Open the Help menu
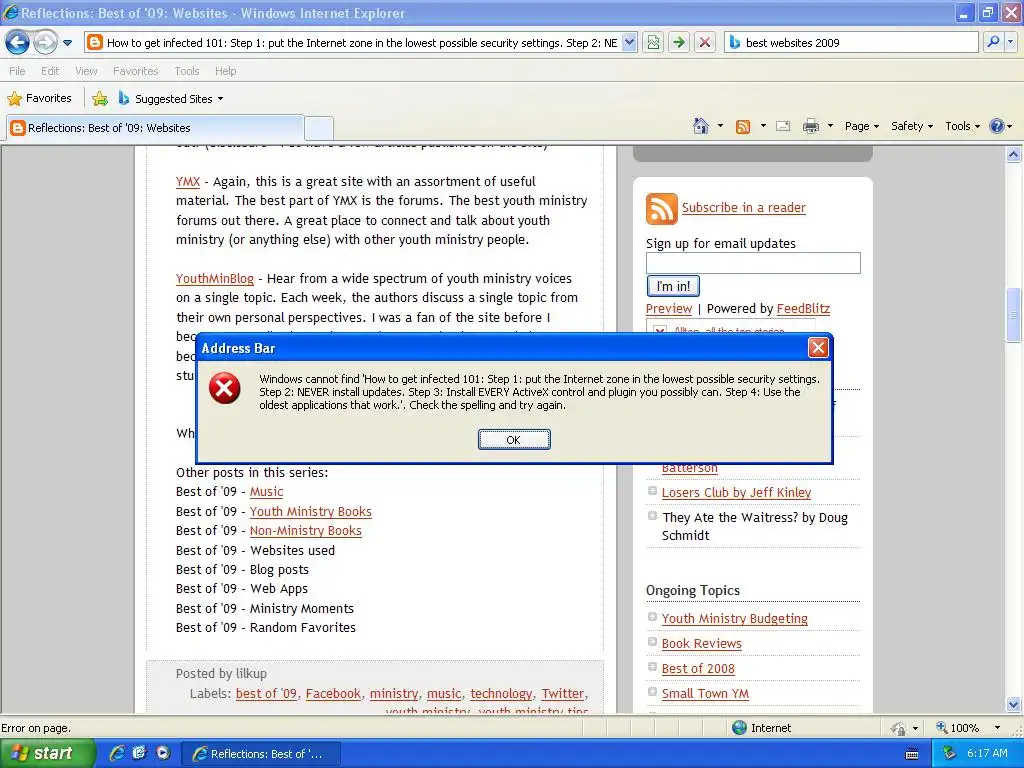 [x=225, y=71]
